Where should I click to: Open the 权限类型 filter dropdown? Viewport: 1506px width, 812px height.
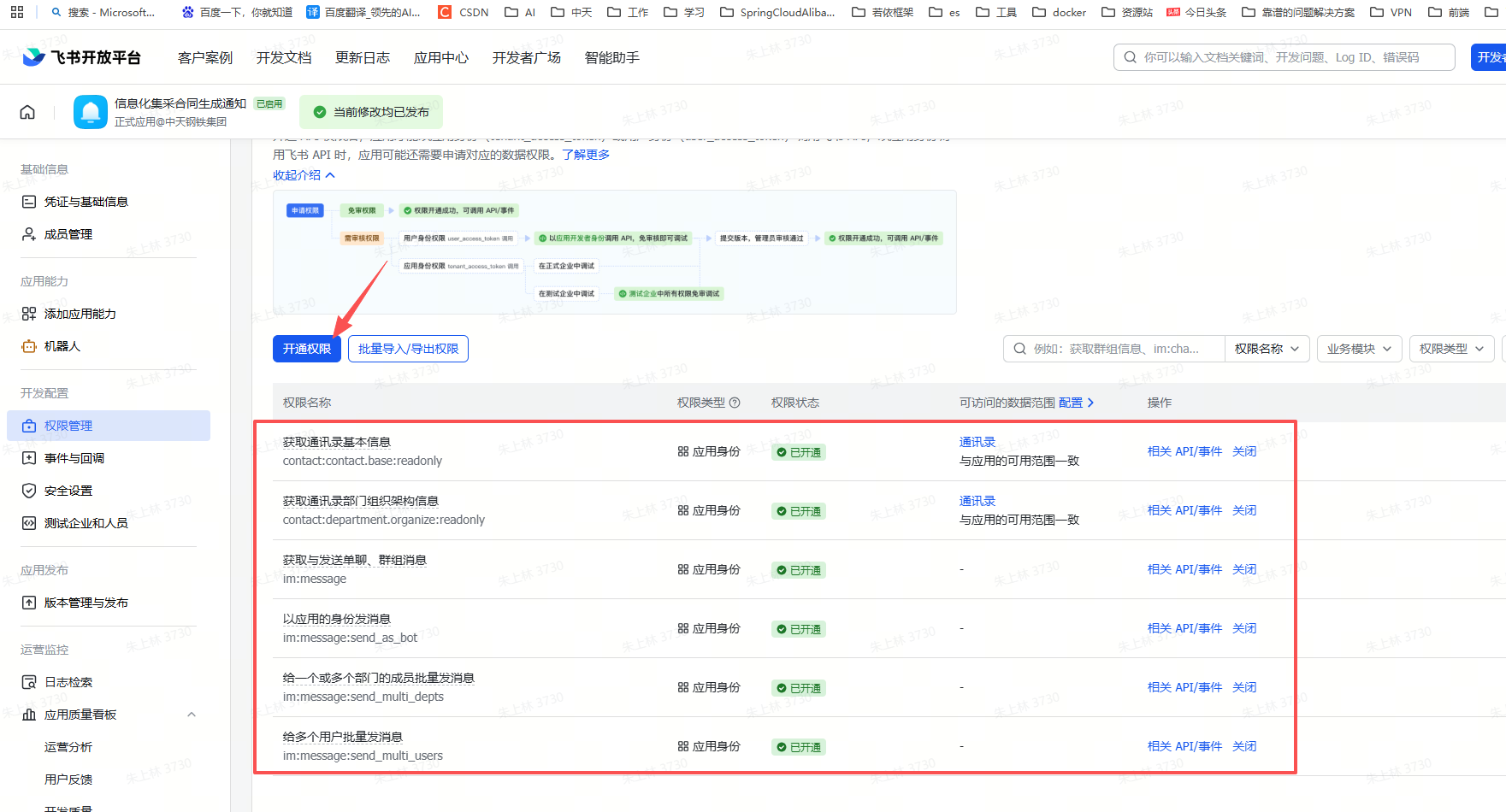tap(1452, 349)
